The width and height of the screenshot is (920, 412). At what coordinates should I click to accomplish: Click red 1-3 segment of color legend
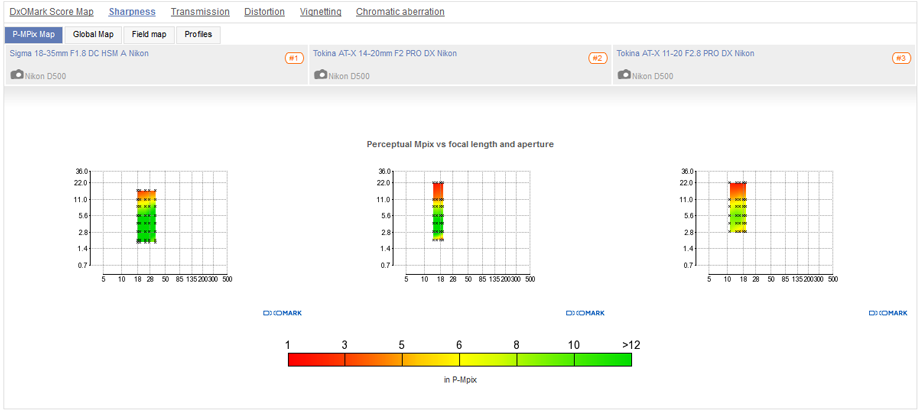pyautogui.click(x=316, y=360)
